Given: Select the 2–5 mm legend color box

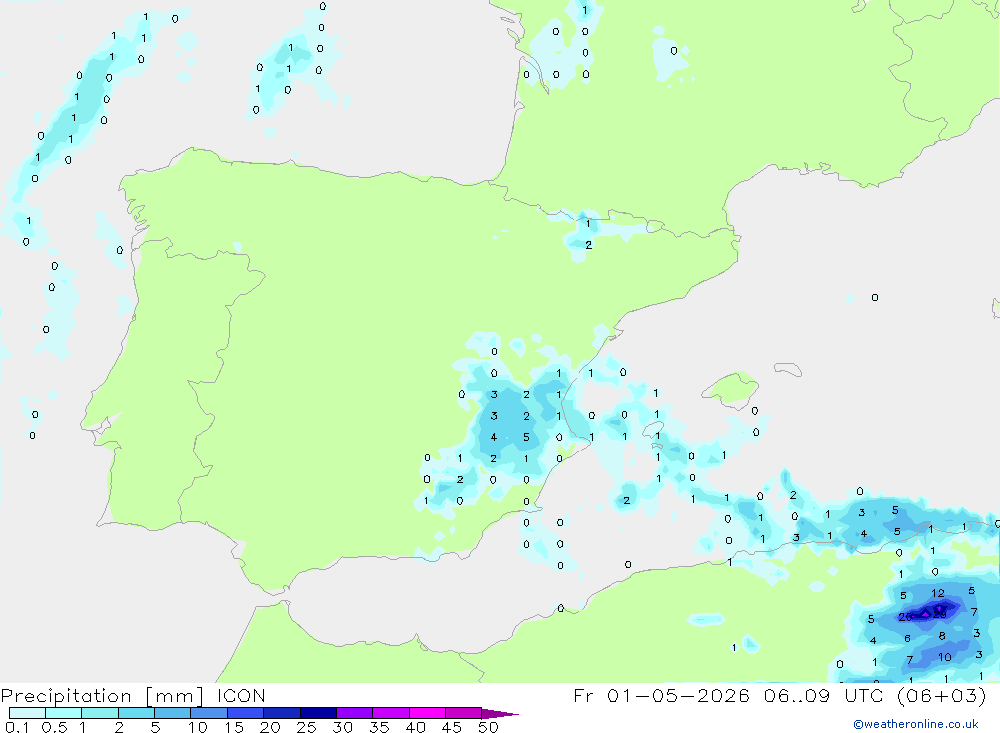Looking at the screenshot, I should click(x=136, y=713).
